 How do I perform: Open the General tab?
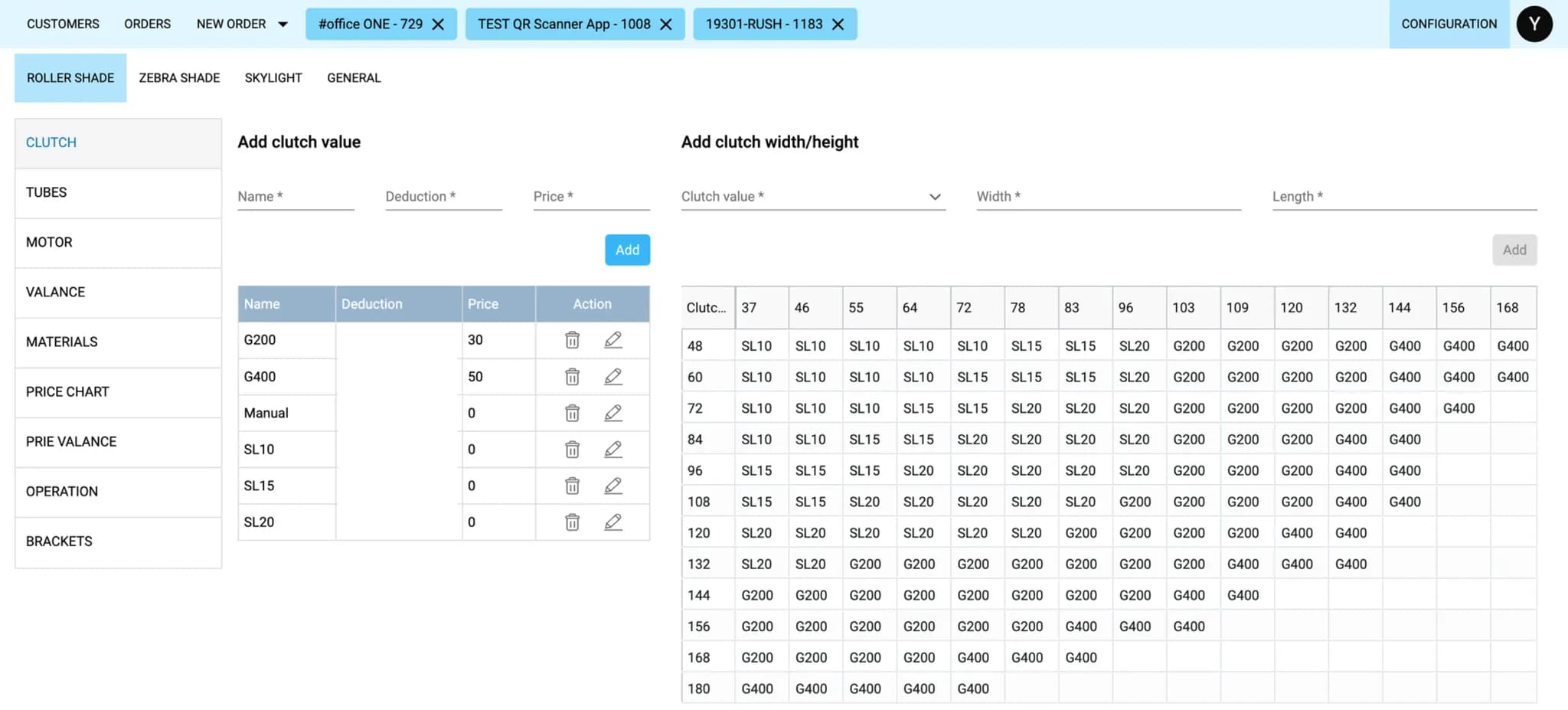(x=354, y=78)
